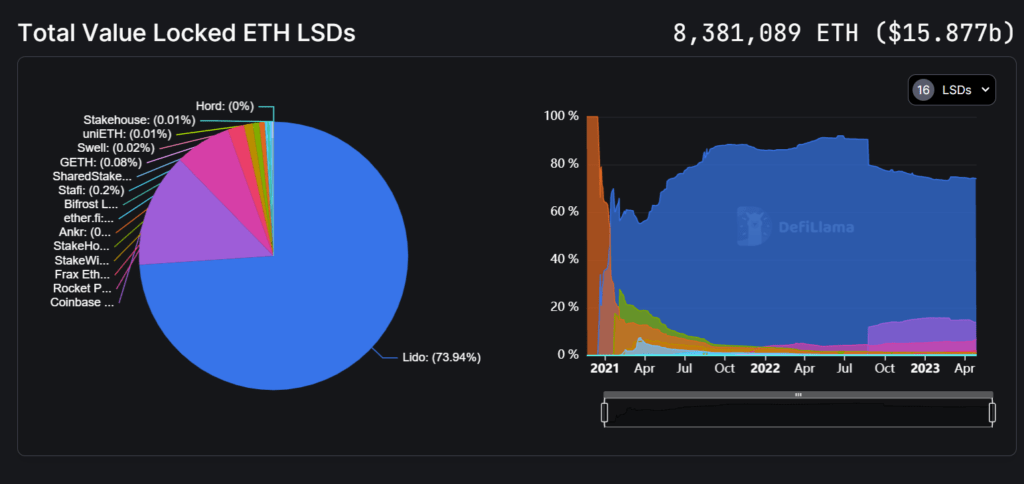This screenshot has height=484, width=1024.
Task: Open the 16 LSDs dropdown
Action: tap(951, 90)
